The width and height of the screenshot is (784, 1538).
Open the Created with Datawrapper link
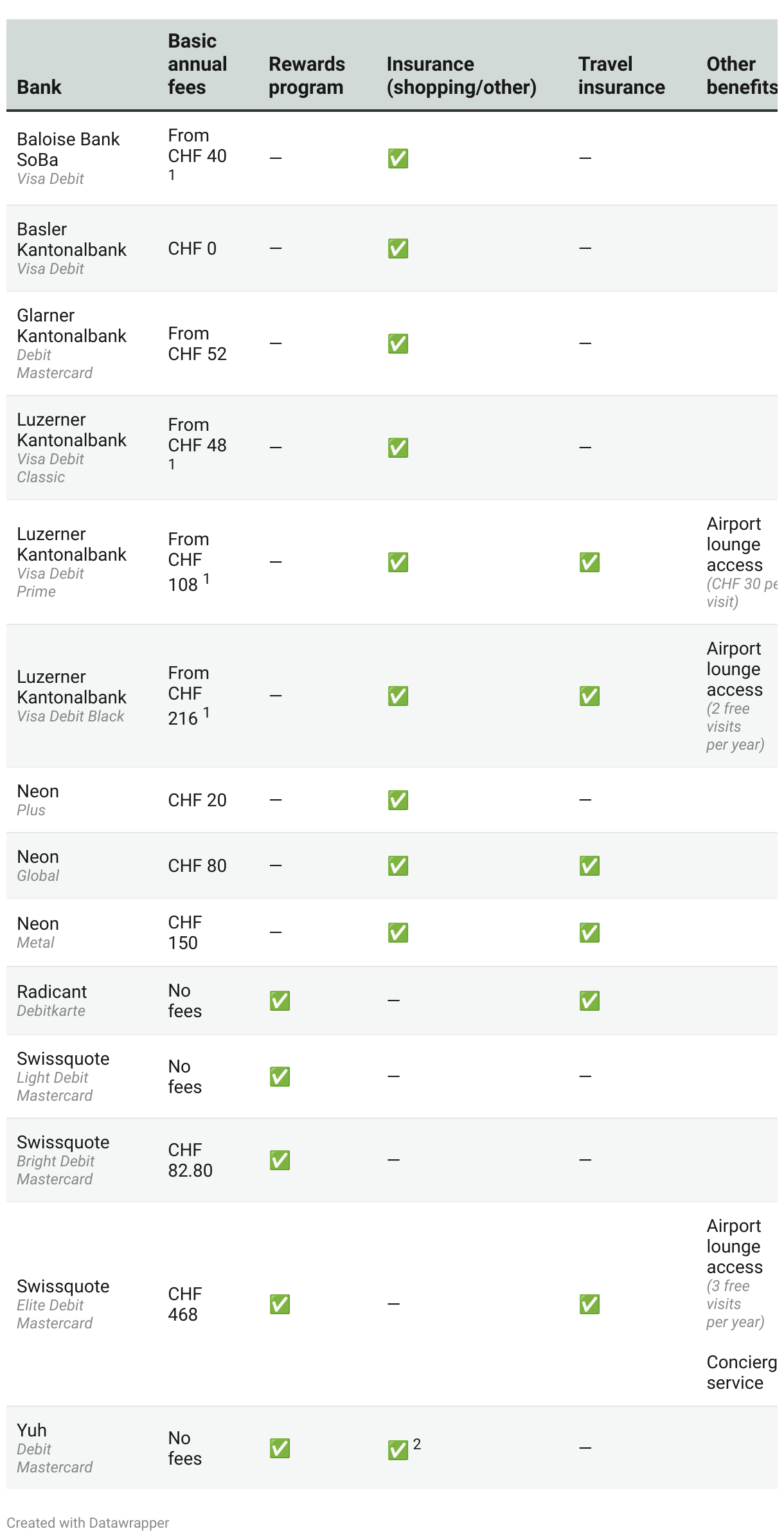(x=88, y=1523)
